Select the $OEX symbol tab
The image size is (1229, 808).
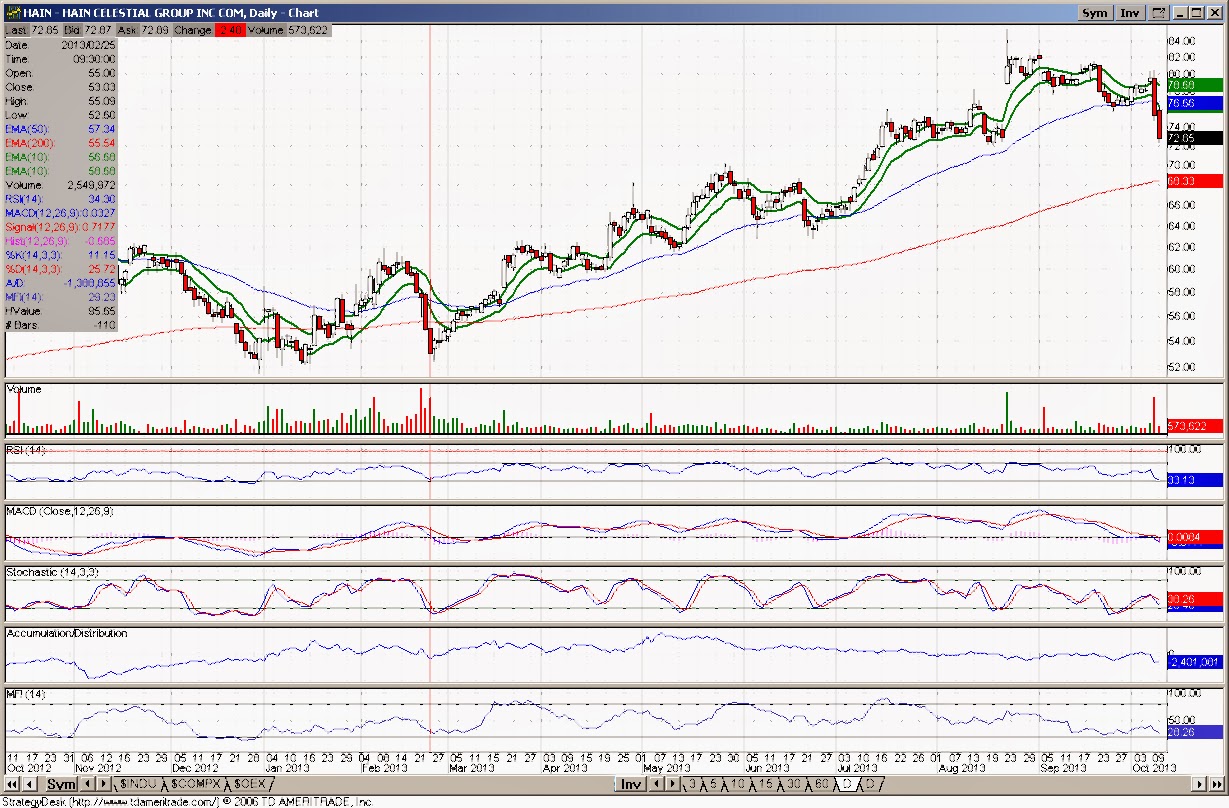250,784
